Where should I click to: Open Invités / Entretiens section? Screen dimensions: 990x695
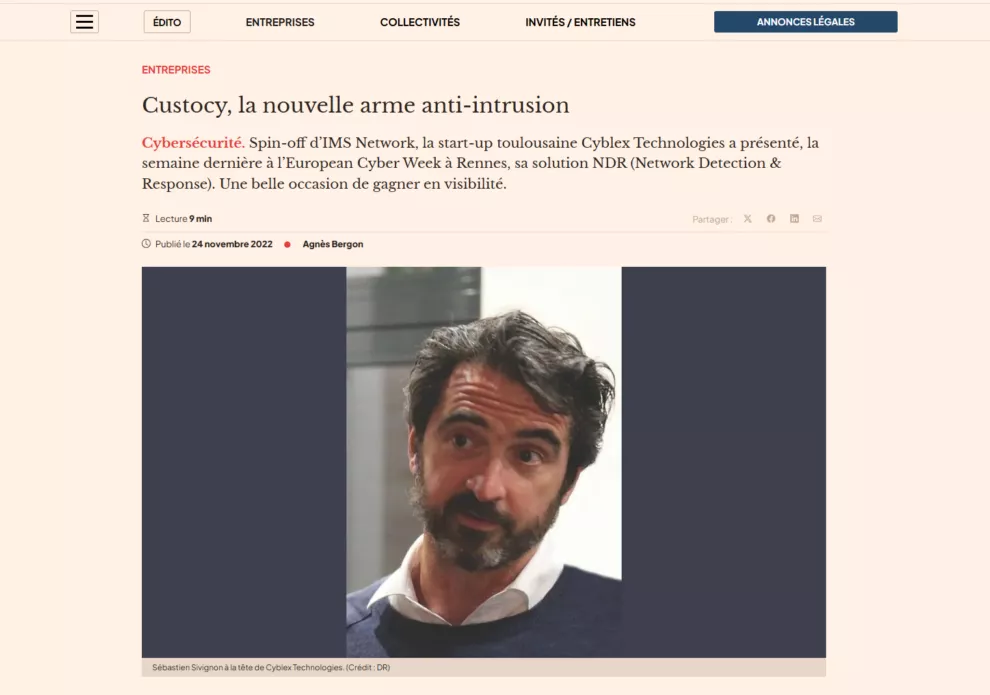pos(580,22)
